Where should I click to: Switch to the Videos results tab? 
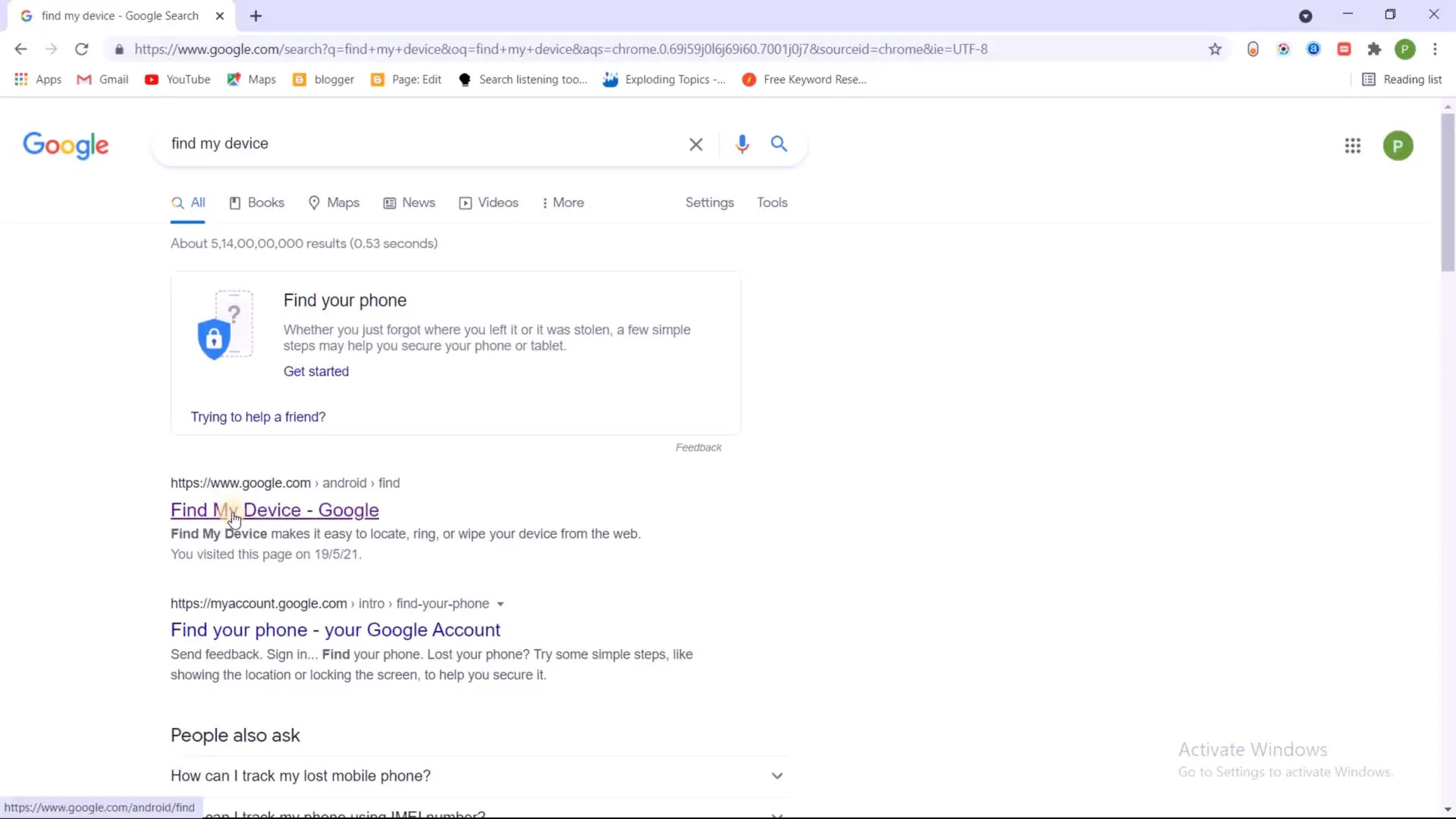[489, 202]
